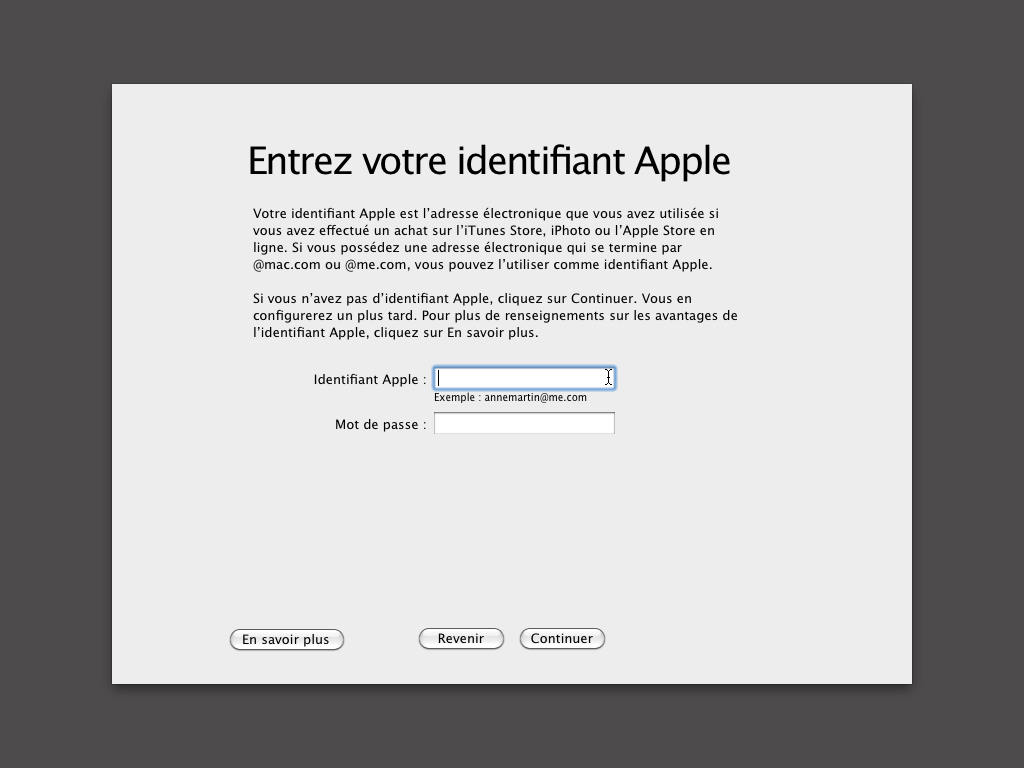
Task: Click the 'Identifiant Apple :' field label
Action: point(369,380)
